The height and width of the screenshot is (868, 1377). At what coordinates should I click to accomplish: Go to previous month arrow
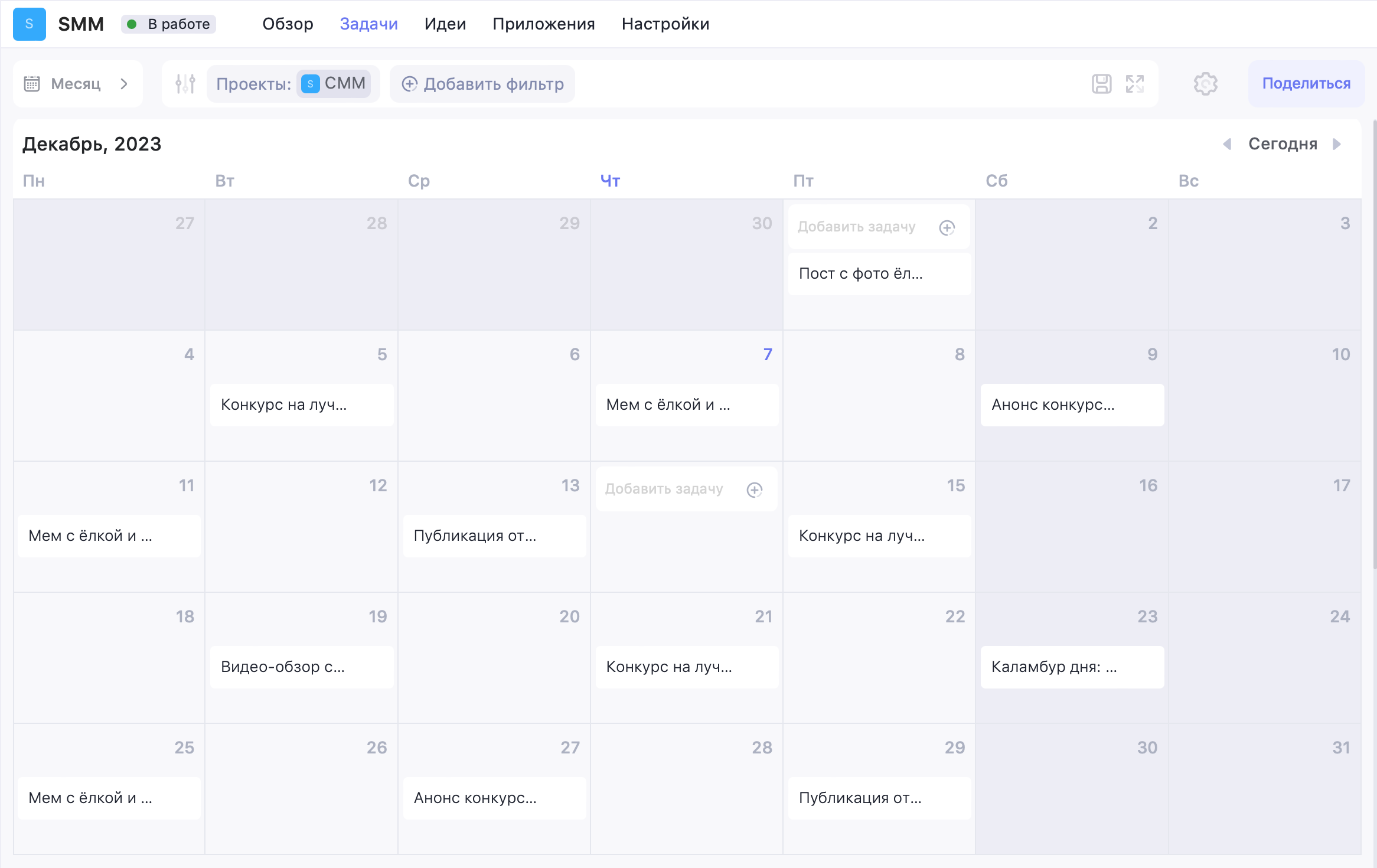1227,144
